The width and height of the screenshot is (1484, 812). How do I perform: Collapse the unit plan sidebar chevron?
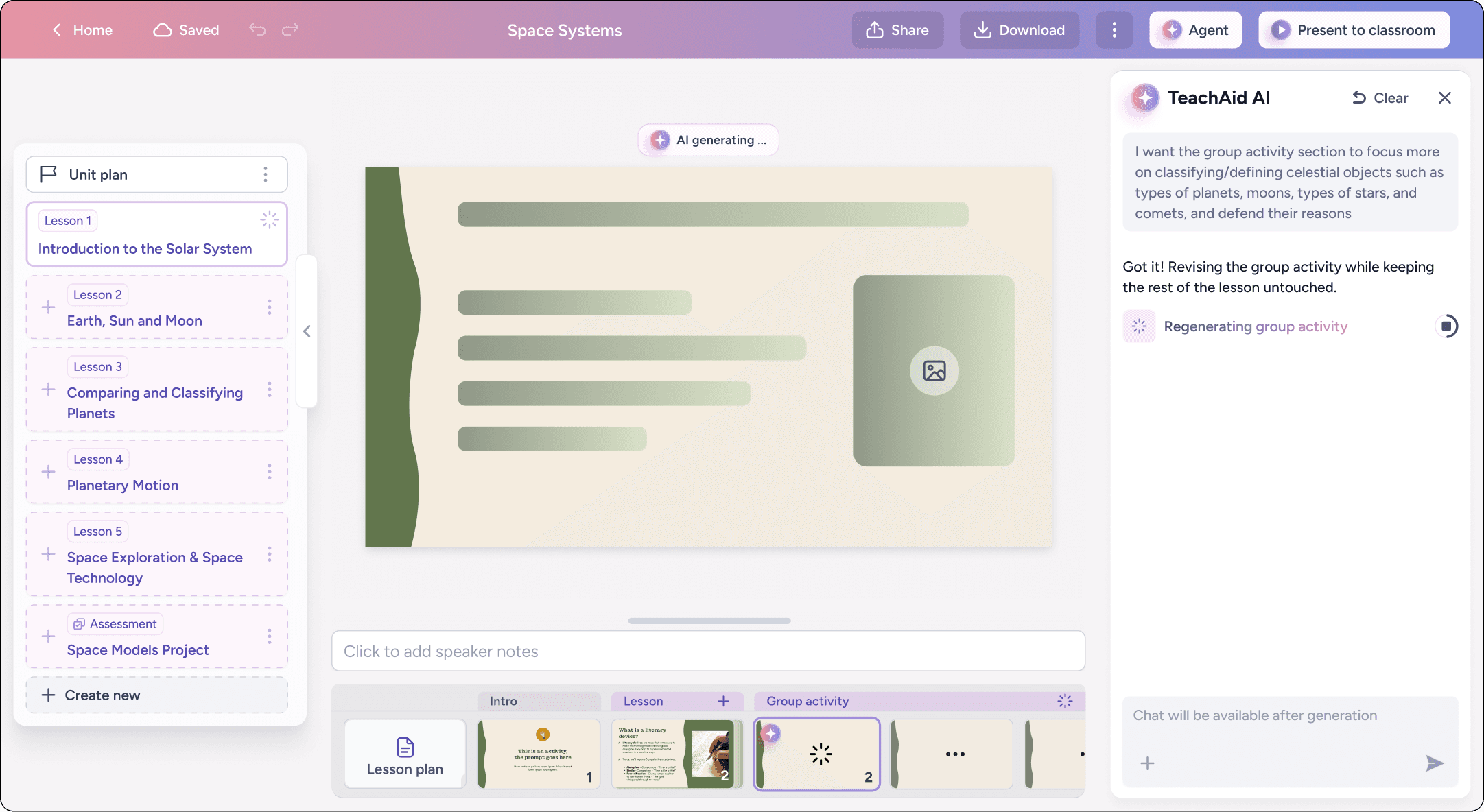coord(307,331)
